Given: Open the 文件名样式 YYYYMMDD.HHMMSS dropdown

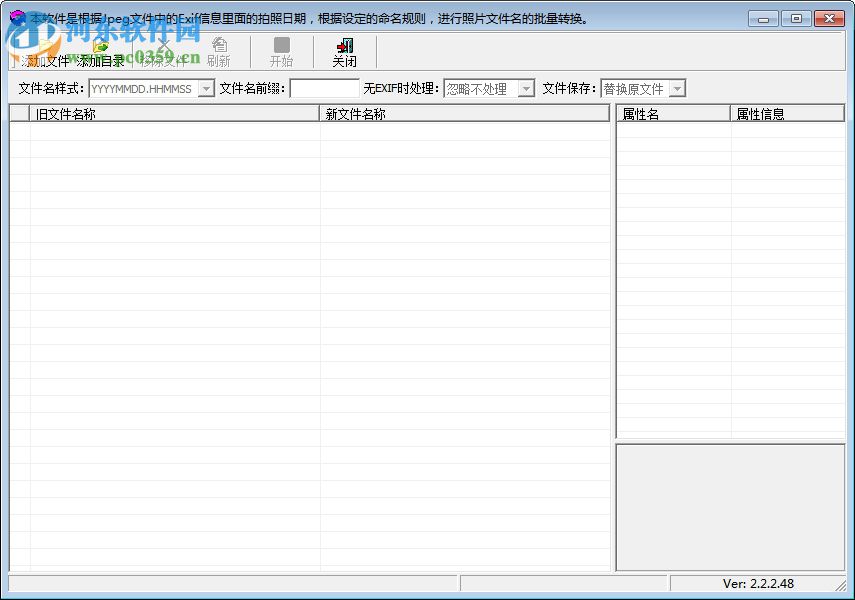Looking at the screenshot, I should [205, 88].
